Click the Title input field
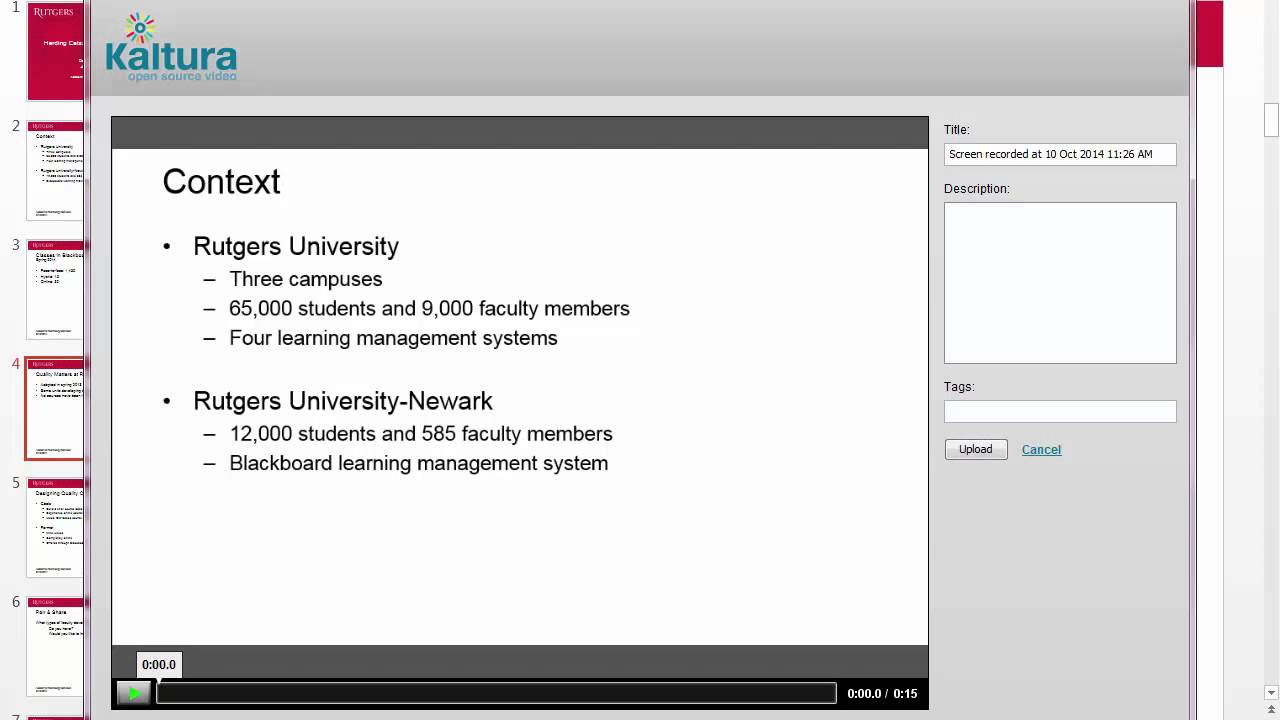1280x720 pixels. tap(1060, 154)
